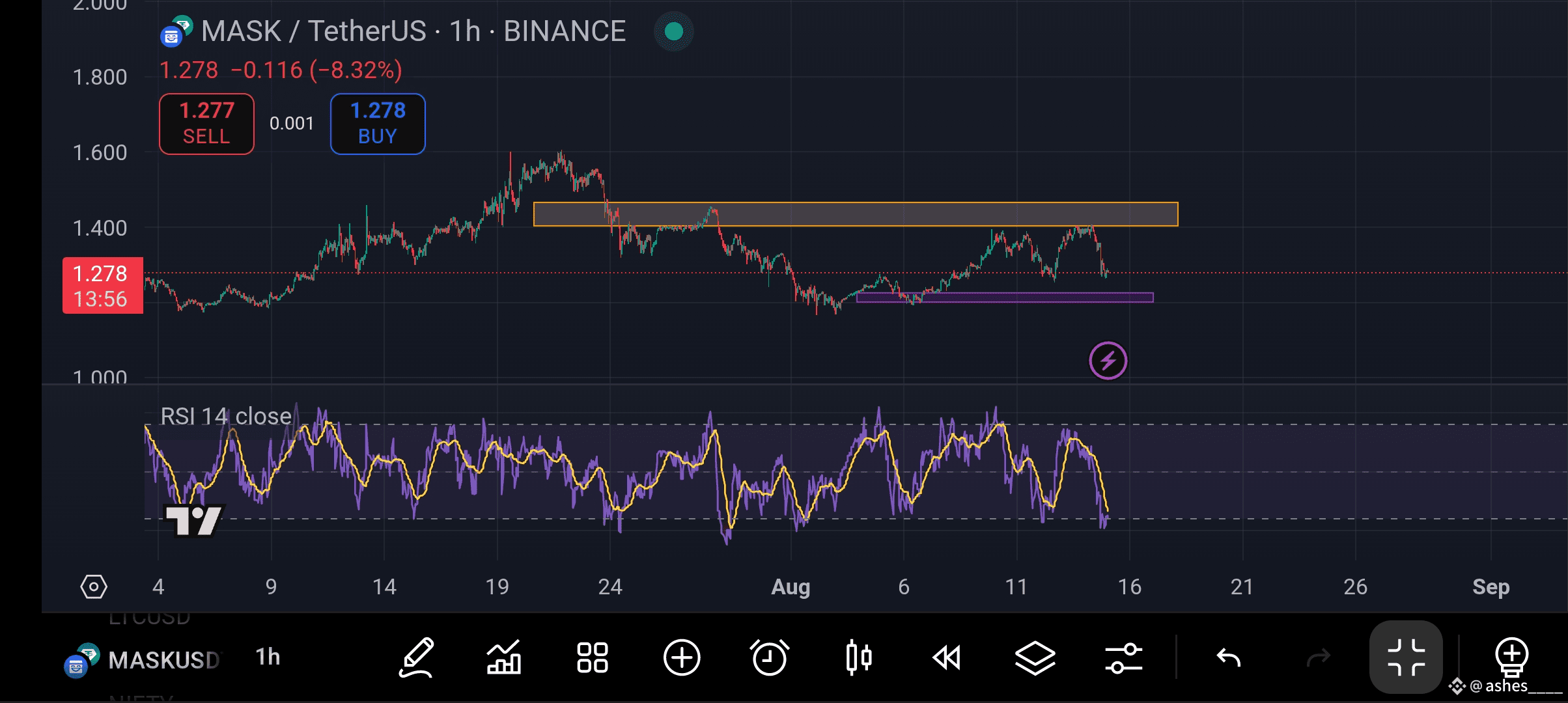Click the 1.400 price axis label
Image resolution: width=1568 pixels, height=703 pixels.
point(100,228)
